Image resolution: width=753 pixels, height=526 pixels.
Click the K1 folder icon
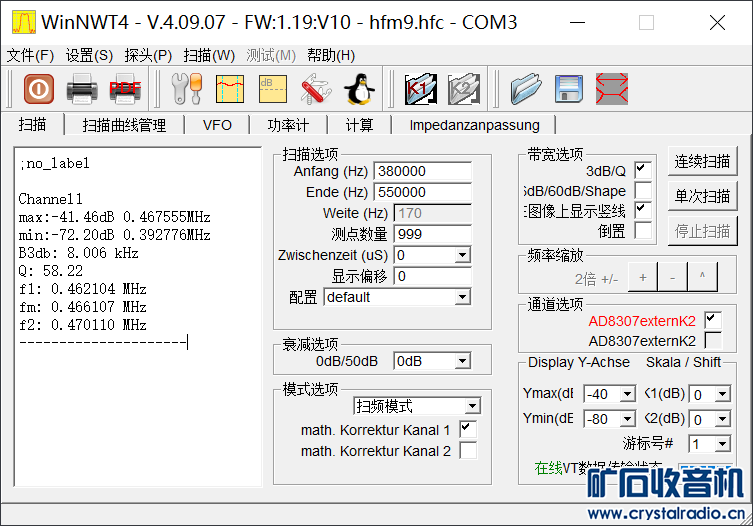pos(421,89)
